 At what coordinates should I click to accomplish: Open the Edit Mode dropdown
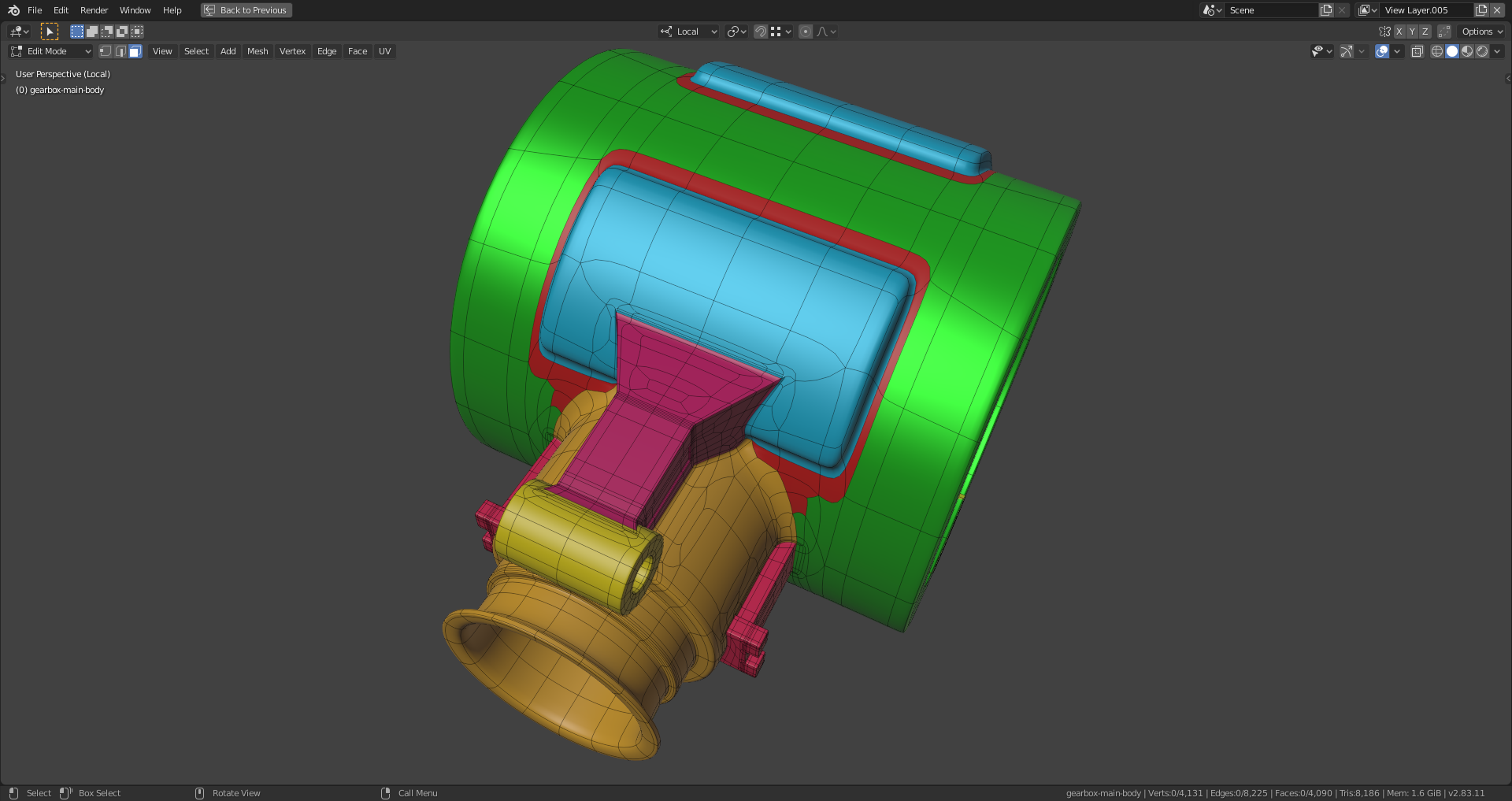point(50,51)
